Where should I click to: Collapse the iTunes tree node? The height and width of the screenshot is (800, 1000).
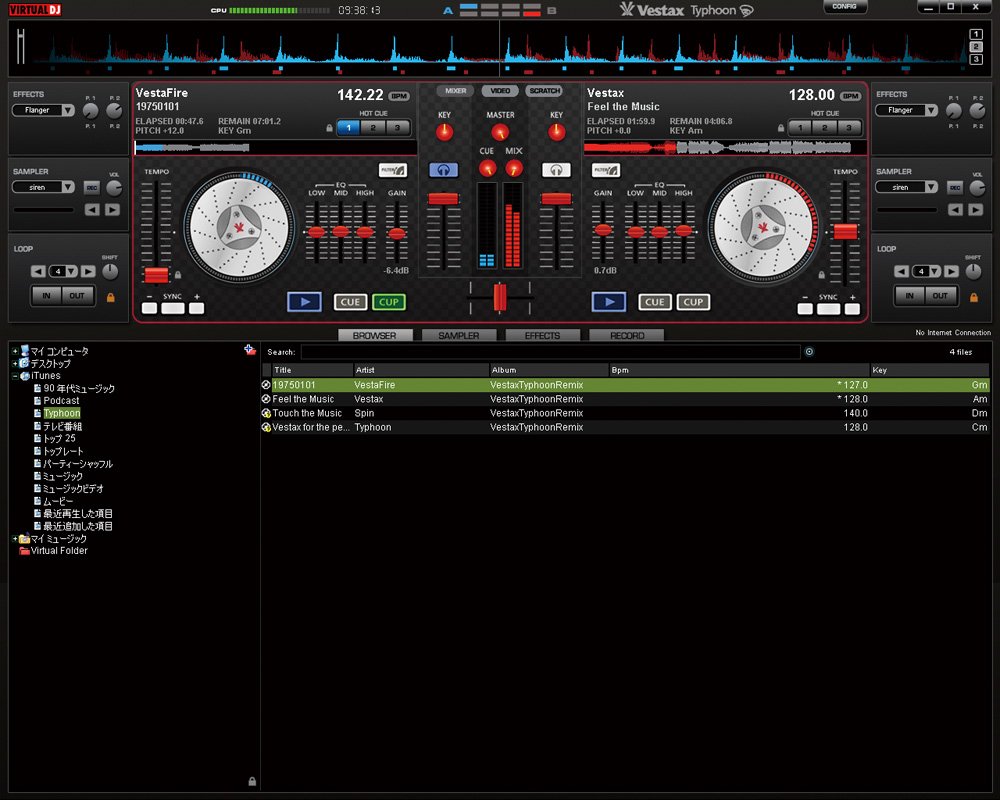point(15,376)
